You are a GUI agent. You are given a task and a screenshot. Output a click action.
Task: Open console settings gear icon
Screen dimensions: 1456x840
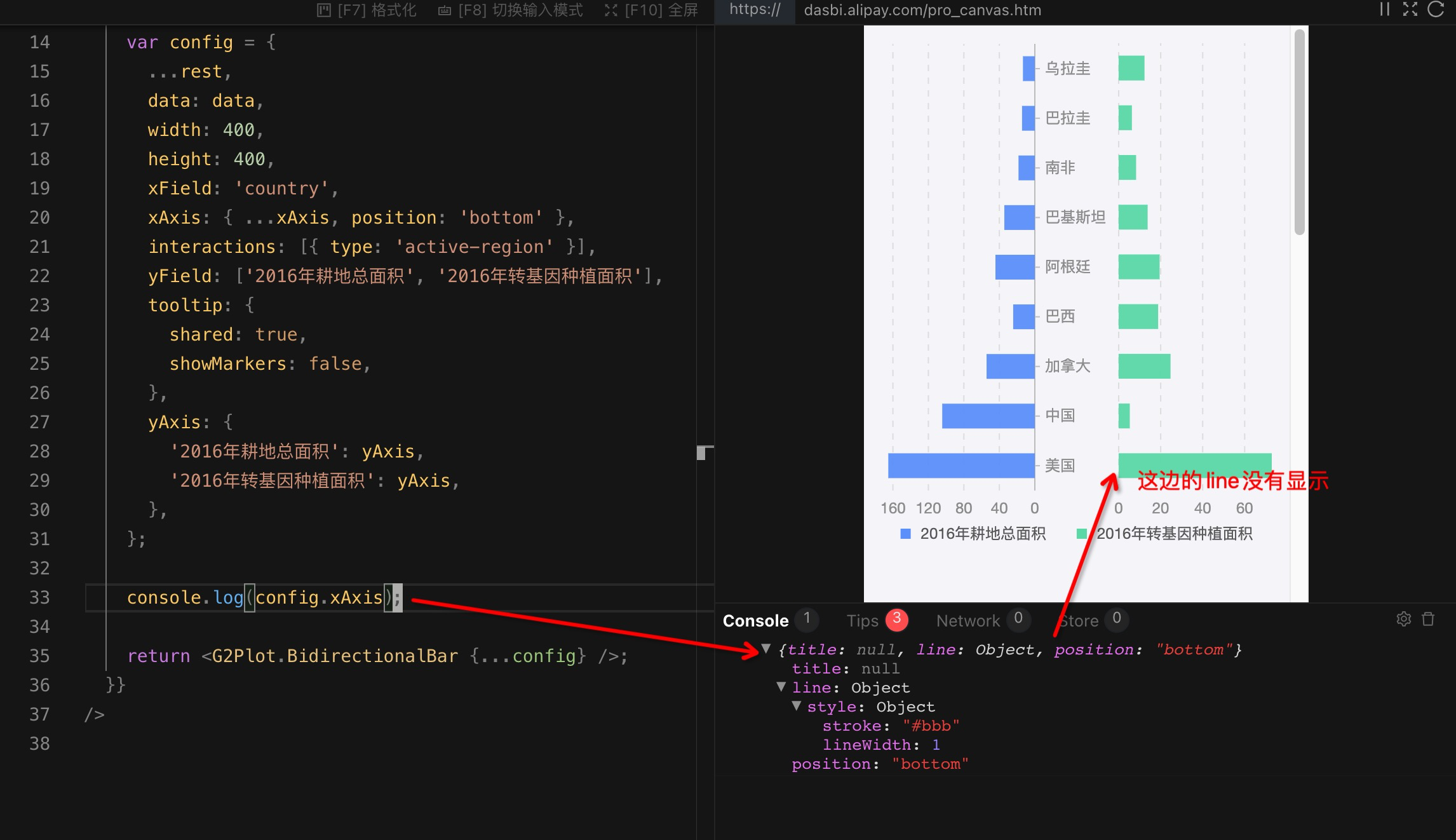pyautogui.click(x=1404, y=619)
